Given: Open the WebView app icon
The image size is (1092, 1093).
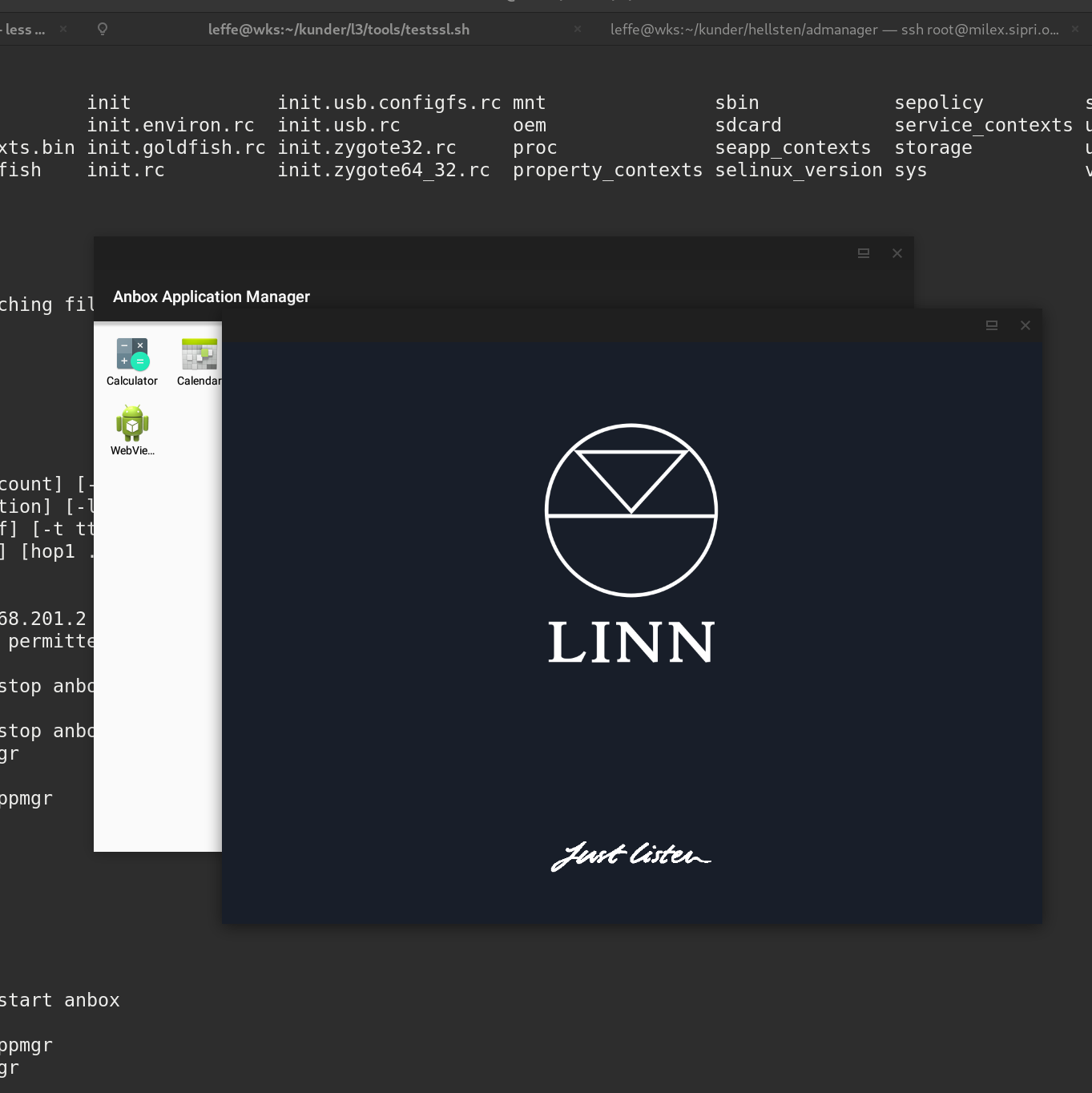Looking at the screenshot, I should [x=132, y=430].
